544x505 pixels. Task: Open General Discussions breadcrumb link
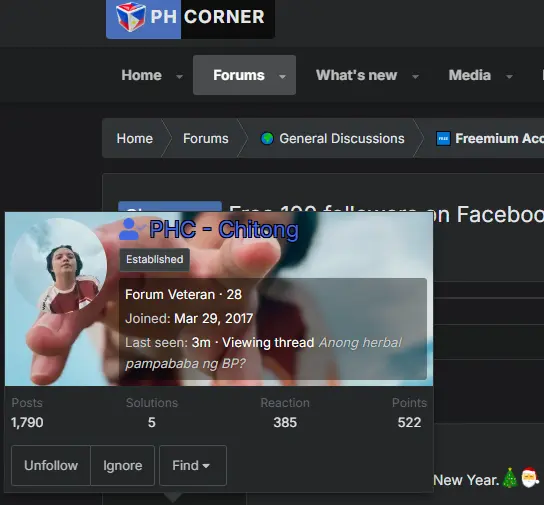point(342,138)
